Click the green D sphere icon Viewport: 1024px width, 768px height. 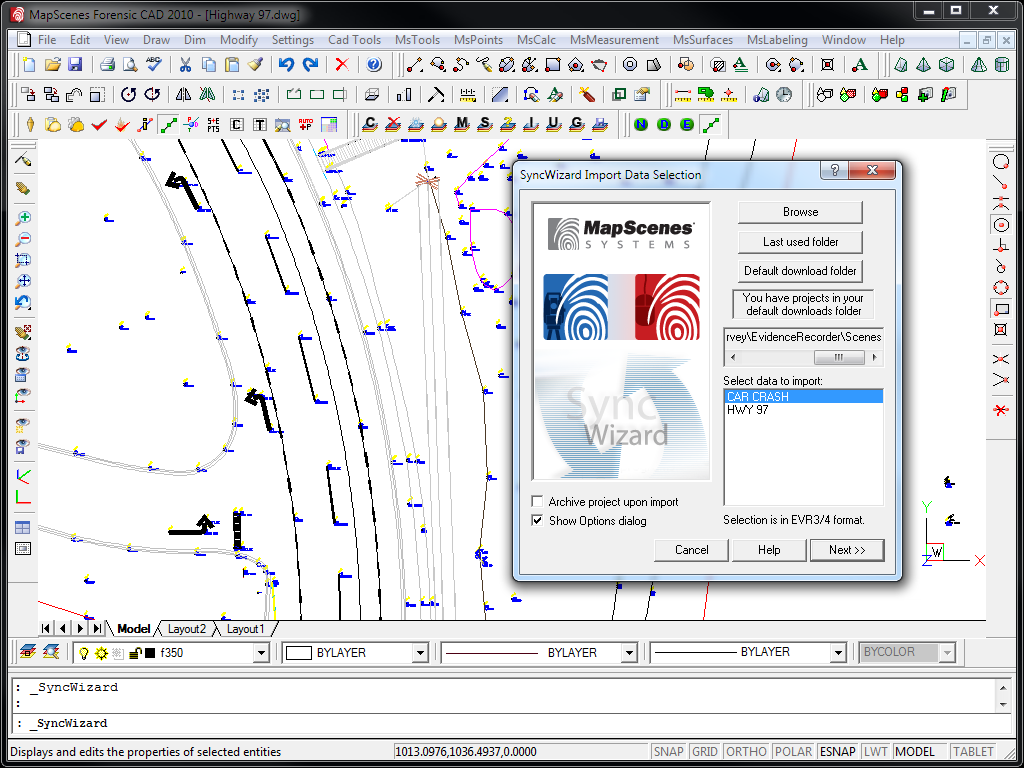[664, 124]
